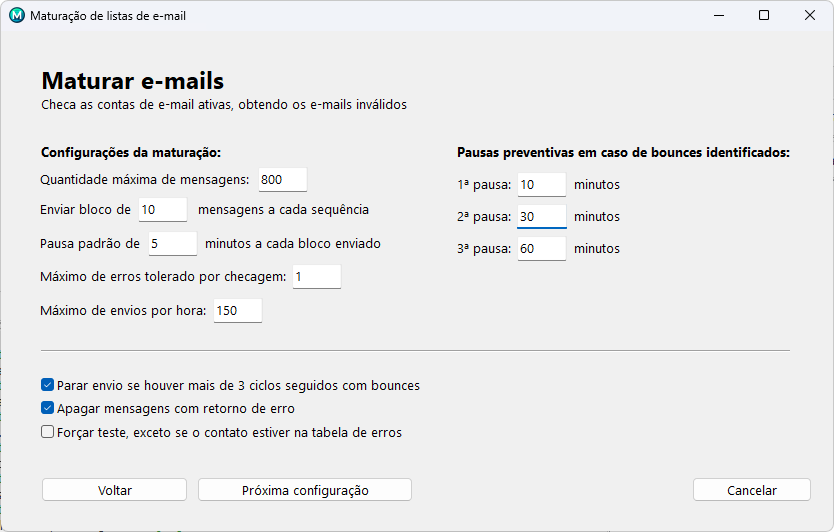Enable the Forçar teste checkbox
This screenshot has height=532, width=834.
(x=48, y=433)
